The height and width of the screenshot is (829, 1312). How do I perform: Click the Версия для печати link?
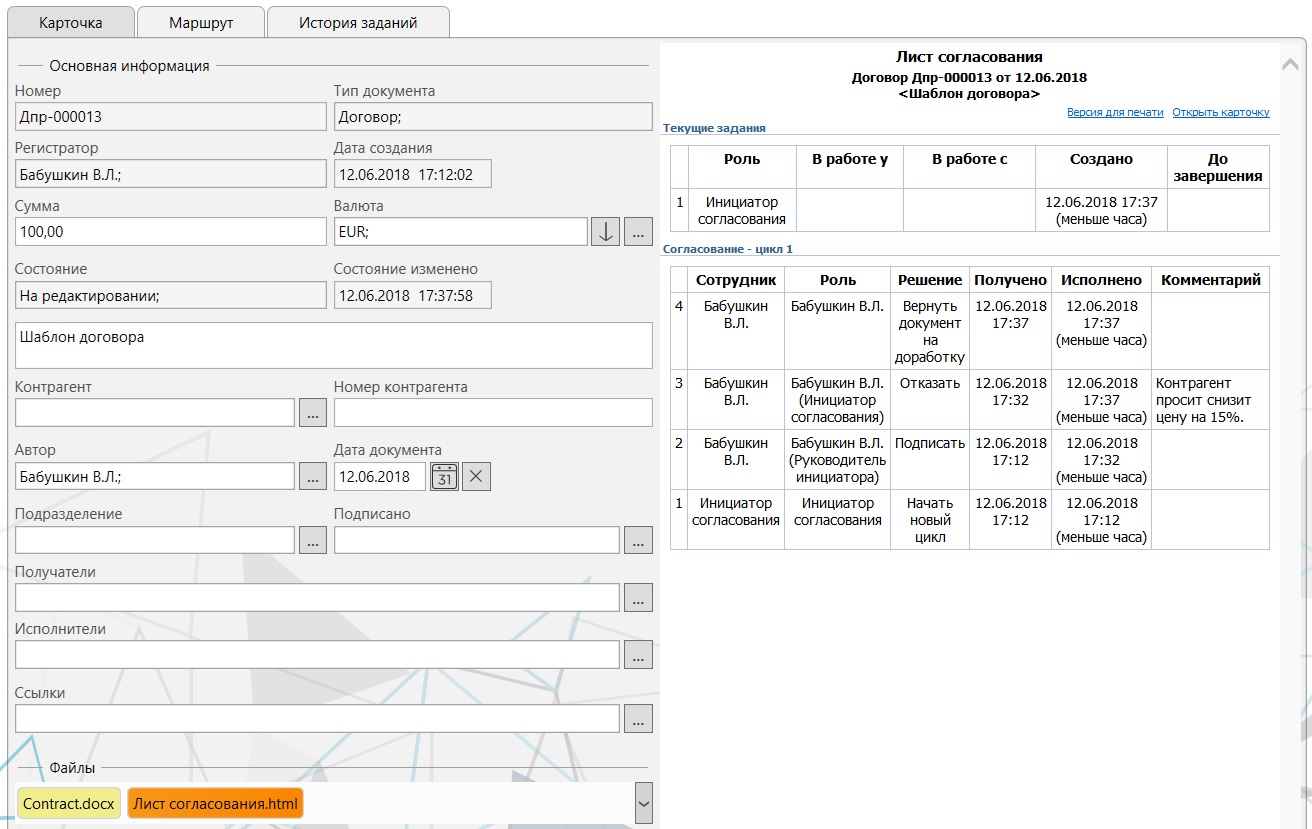pos(1115,113)
